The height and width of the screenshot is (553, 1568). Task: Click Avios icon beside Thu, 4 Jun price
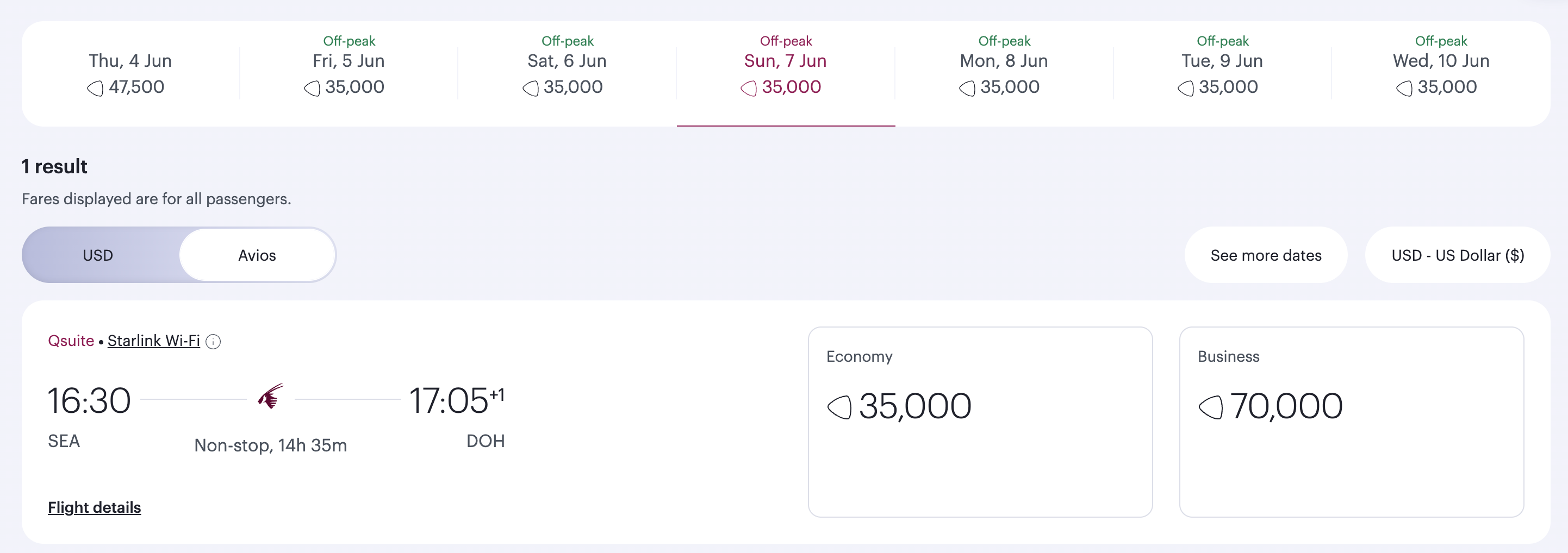[95, 88]
